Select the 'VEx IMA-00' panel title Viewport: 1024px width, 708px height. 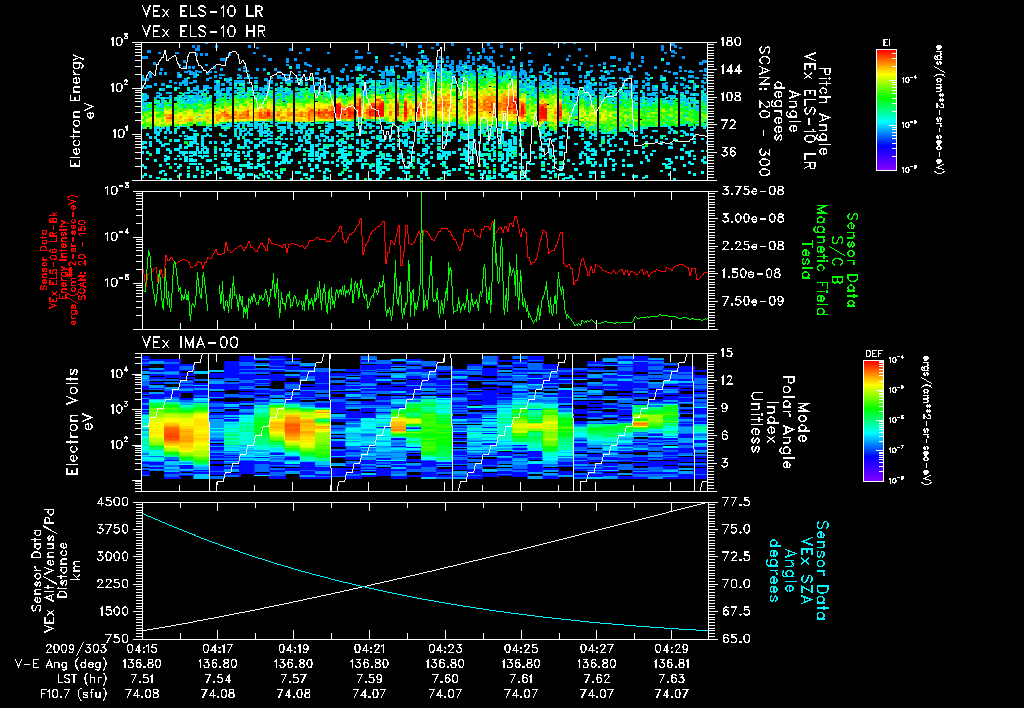[x=190, y=343]
